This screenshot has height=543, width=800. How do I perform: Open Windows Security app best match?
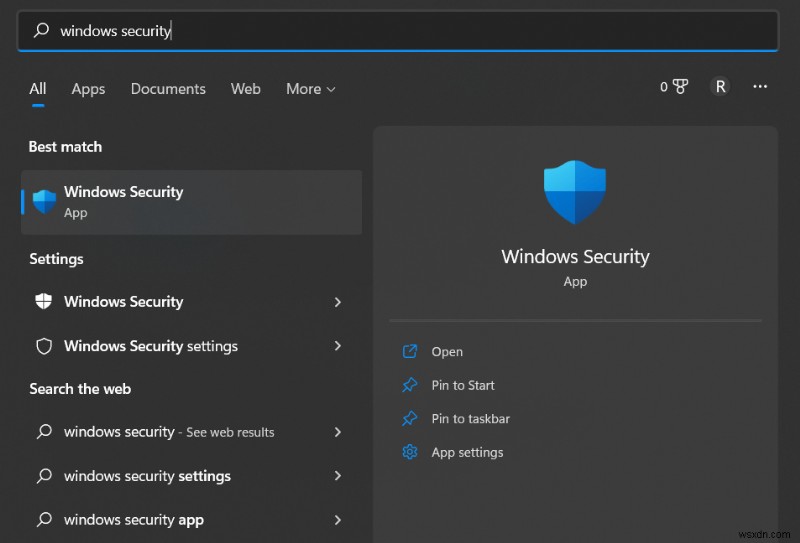(192, 202)
